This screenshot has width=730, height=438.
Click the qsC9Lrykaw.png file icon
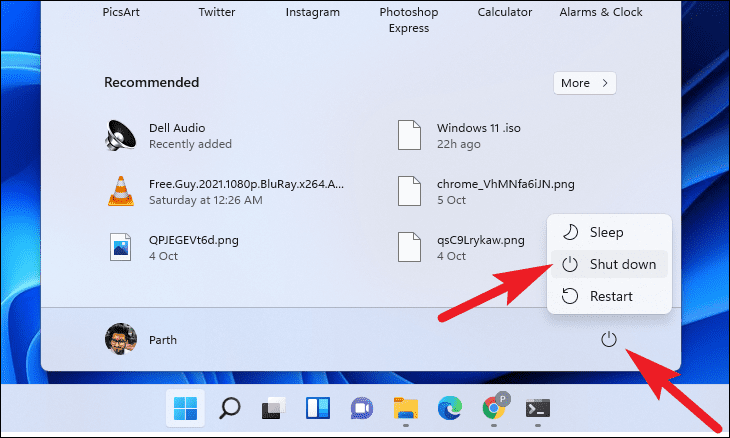pyautogui.click(x=409, y=247)
